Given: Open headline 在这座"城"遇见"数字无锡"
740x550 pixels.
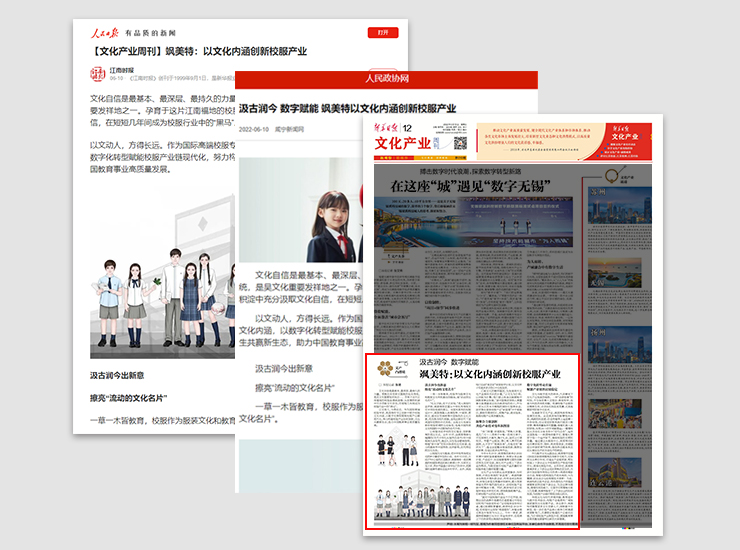Looking at the screenshot, I should tap(471, 186).
